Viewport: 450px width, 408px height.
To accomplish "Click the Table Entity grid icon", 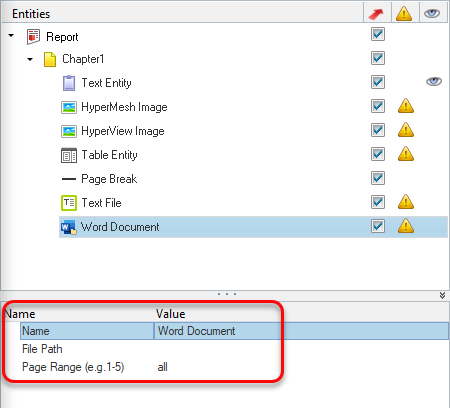I will (69, 155).
